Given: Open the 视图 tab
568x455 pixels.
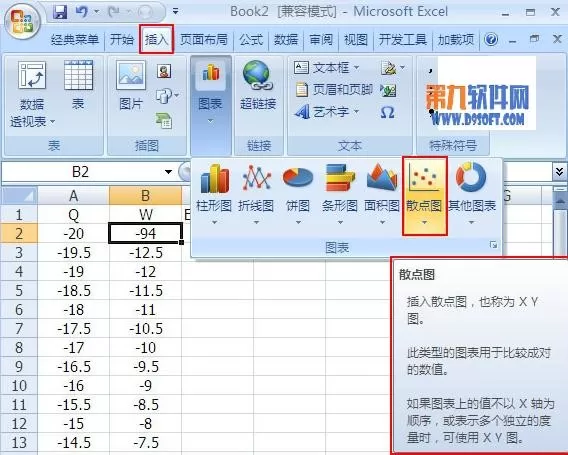Looking at the screenshot, I should (356, 39).
